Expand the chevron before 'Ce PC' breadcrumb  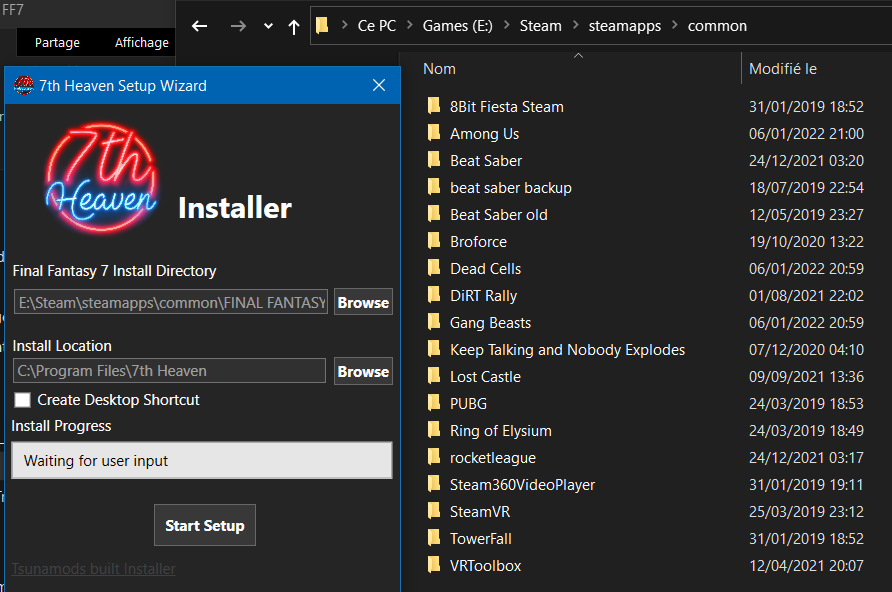(x=344, y=26)
